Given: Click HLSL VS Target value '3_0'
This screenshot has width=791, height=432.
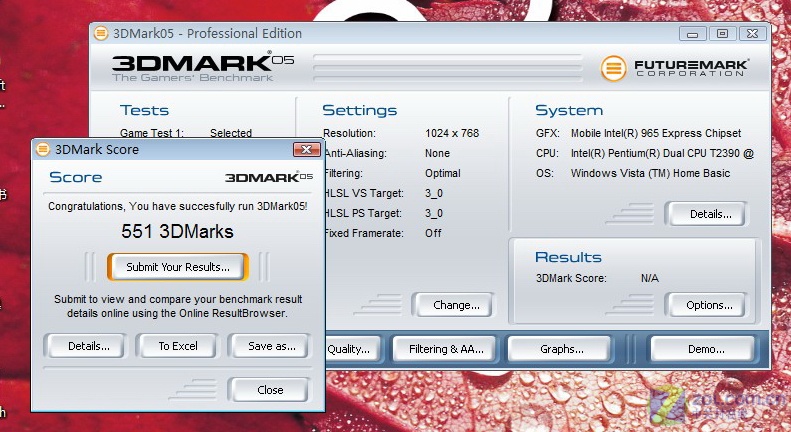Looking at the screenshot, I should (433, 193).
